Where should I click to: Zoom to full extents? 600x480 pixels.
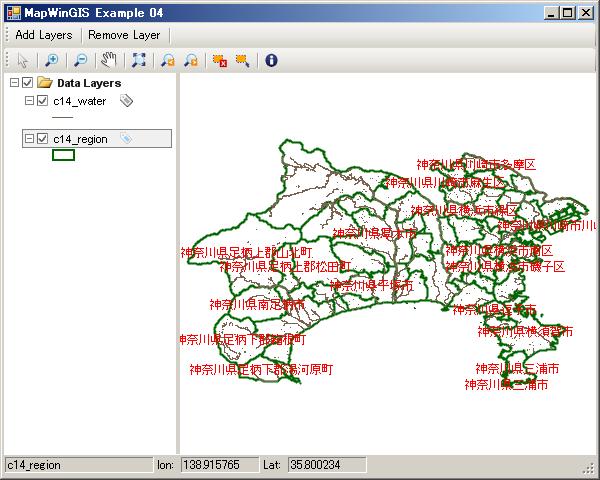tap(138, 60)
